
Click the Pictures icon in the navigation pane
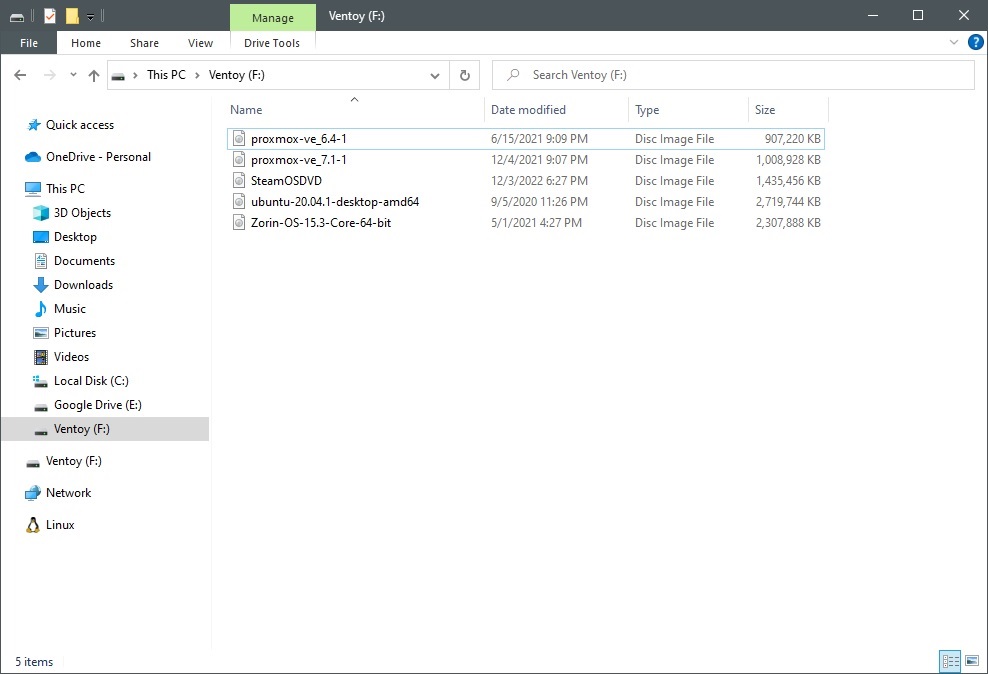pos(41,333)
